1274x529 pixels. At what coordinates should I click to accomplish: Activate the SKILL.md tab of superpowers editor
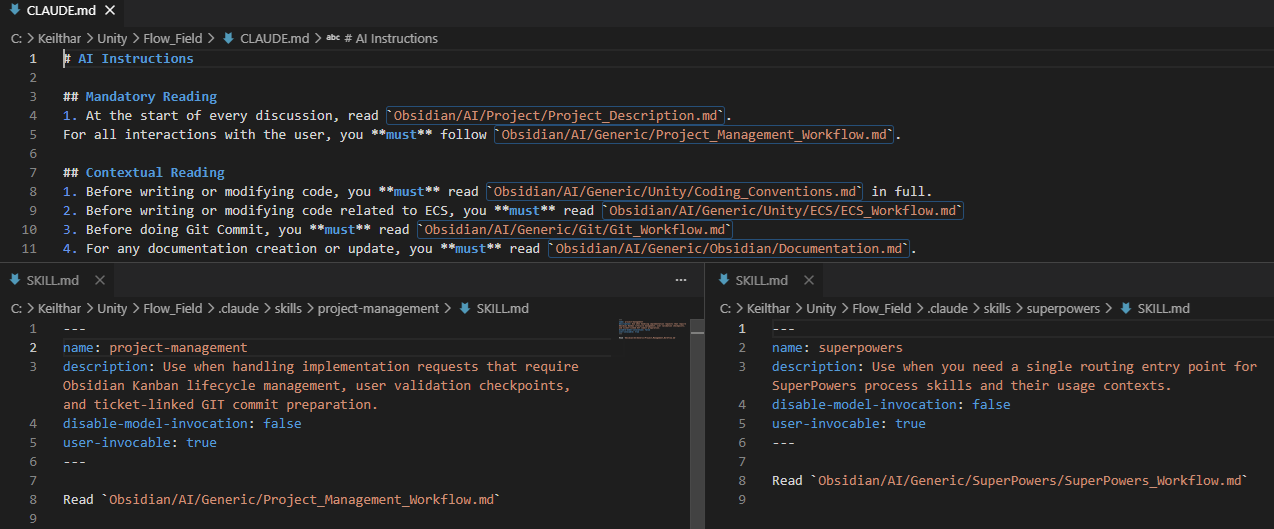click(761, 280)
